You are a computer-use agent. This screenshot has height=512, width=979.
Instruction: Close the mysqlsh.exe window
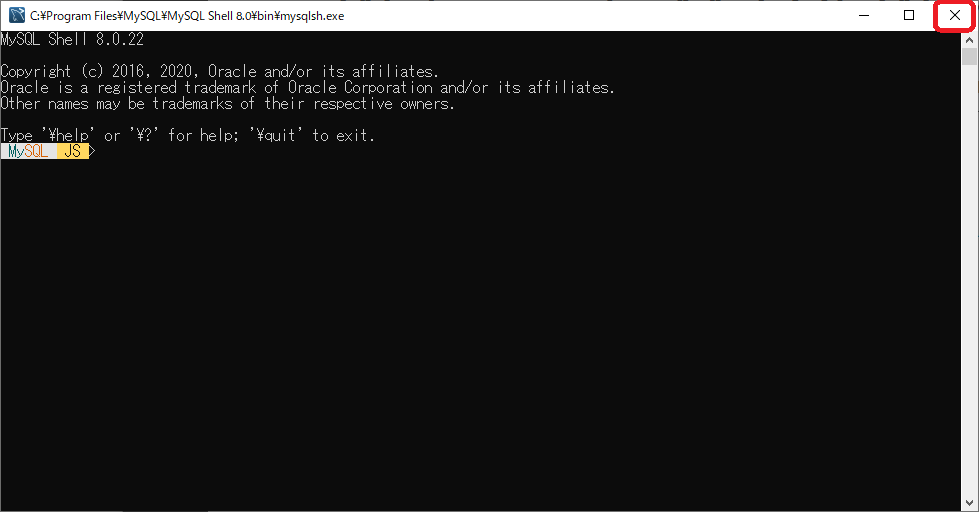(x=955, y=16)
